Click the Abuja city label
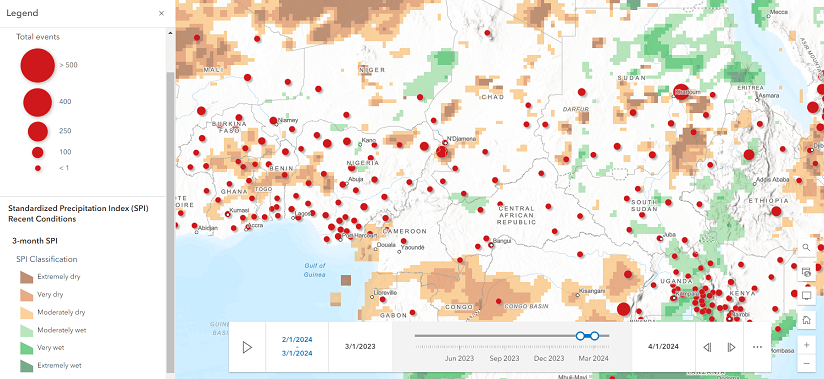Image resolution: width=824 pixels, height=379 pixels. pyautogui.click(x=356, y=179)
